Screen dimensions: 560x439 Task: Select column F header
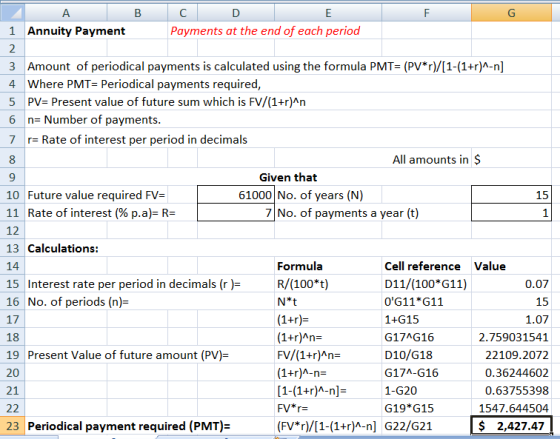pos(426,13)
